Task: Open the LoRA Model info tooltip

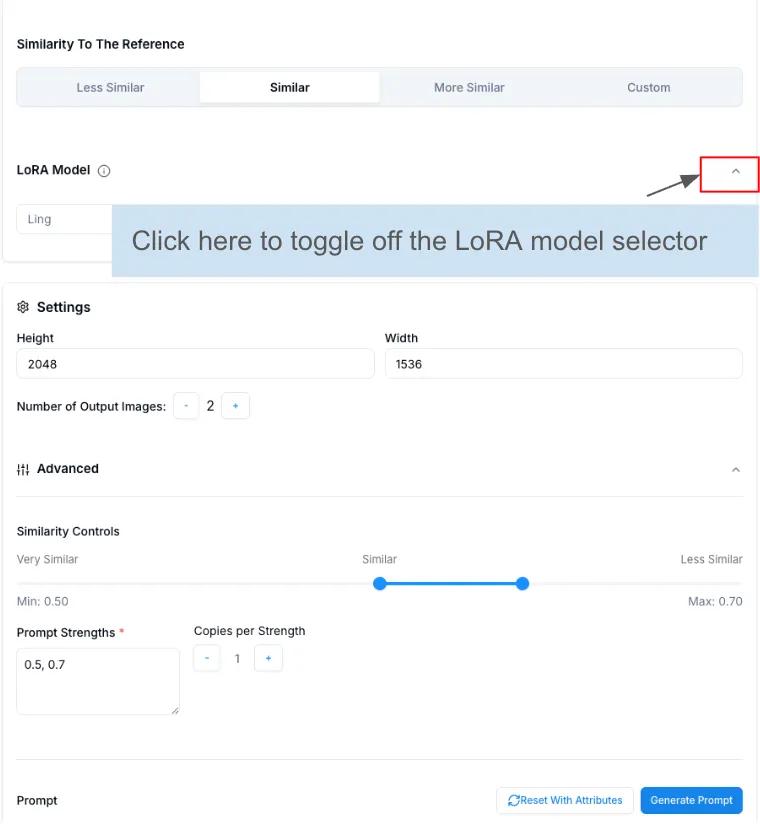Action: click(104, 170)
